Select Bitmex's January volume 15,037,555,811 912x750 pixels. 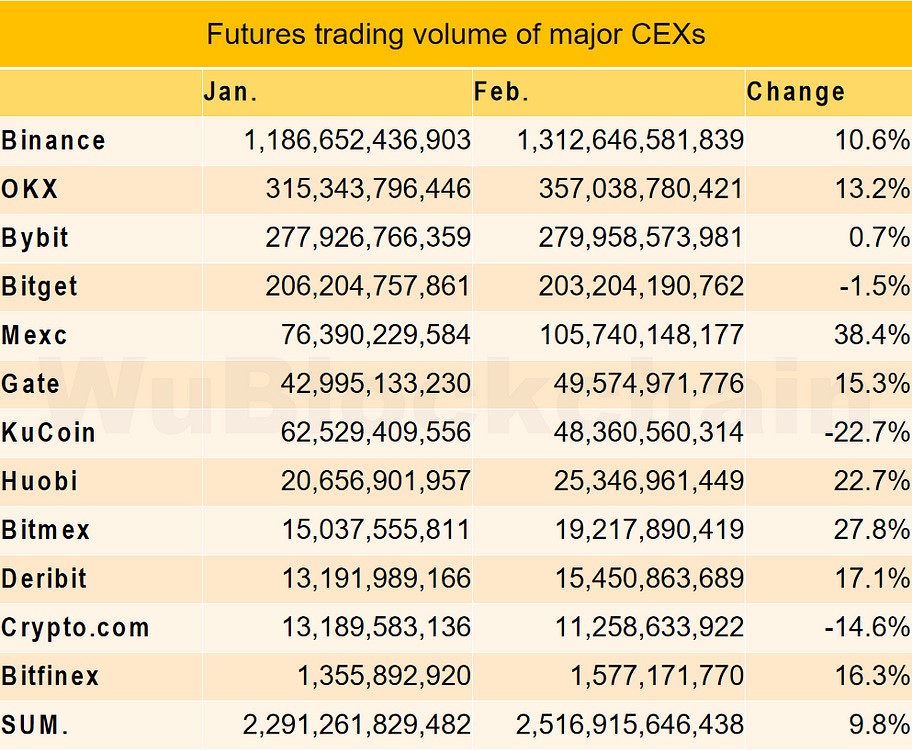coord(376,529)
